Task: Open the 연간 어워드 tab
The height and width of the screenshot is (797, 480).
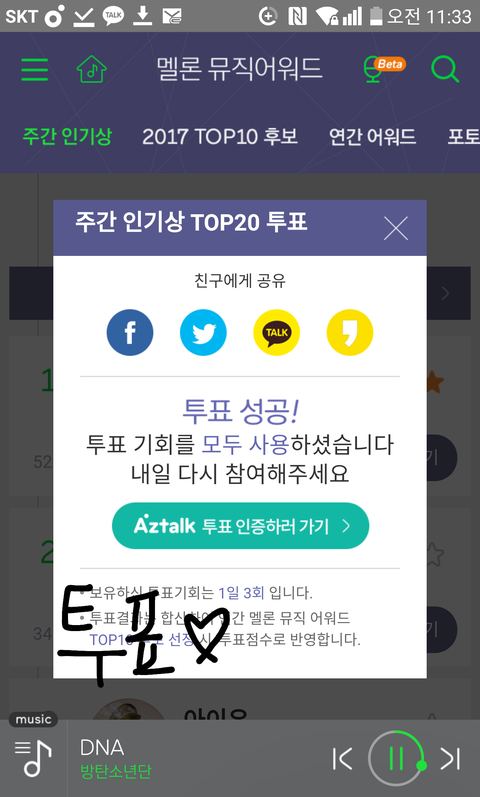Action: 372,136
